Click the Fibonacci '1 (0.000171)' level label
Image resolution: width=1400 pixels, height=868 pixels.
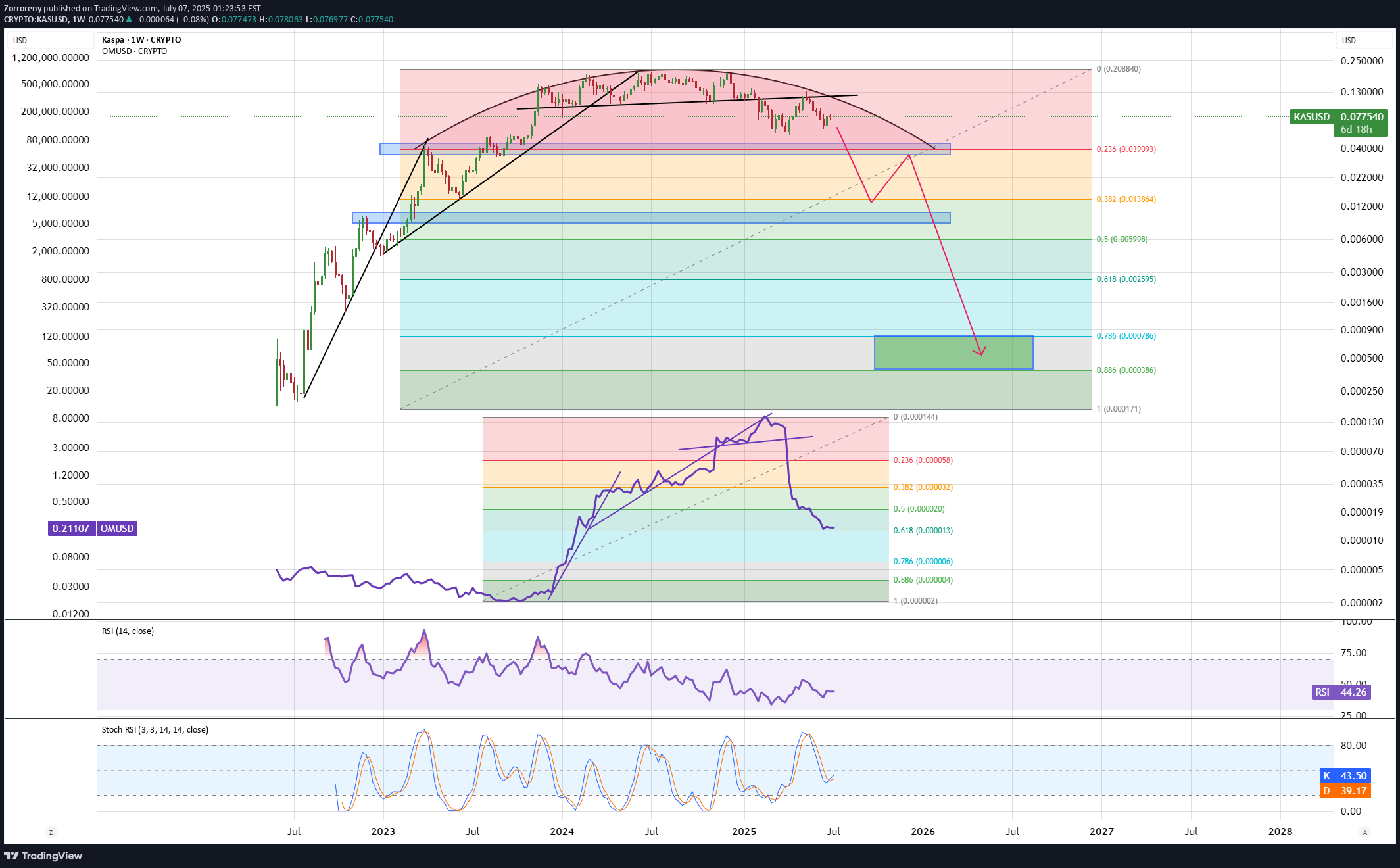[1119, 409]
